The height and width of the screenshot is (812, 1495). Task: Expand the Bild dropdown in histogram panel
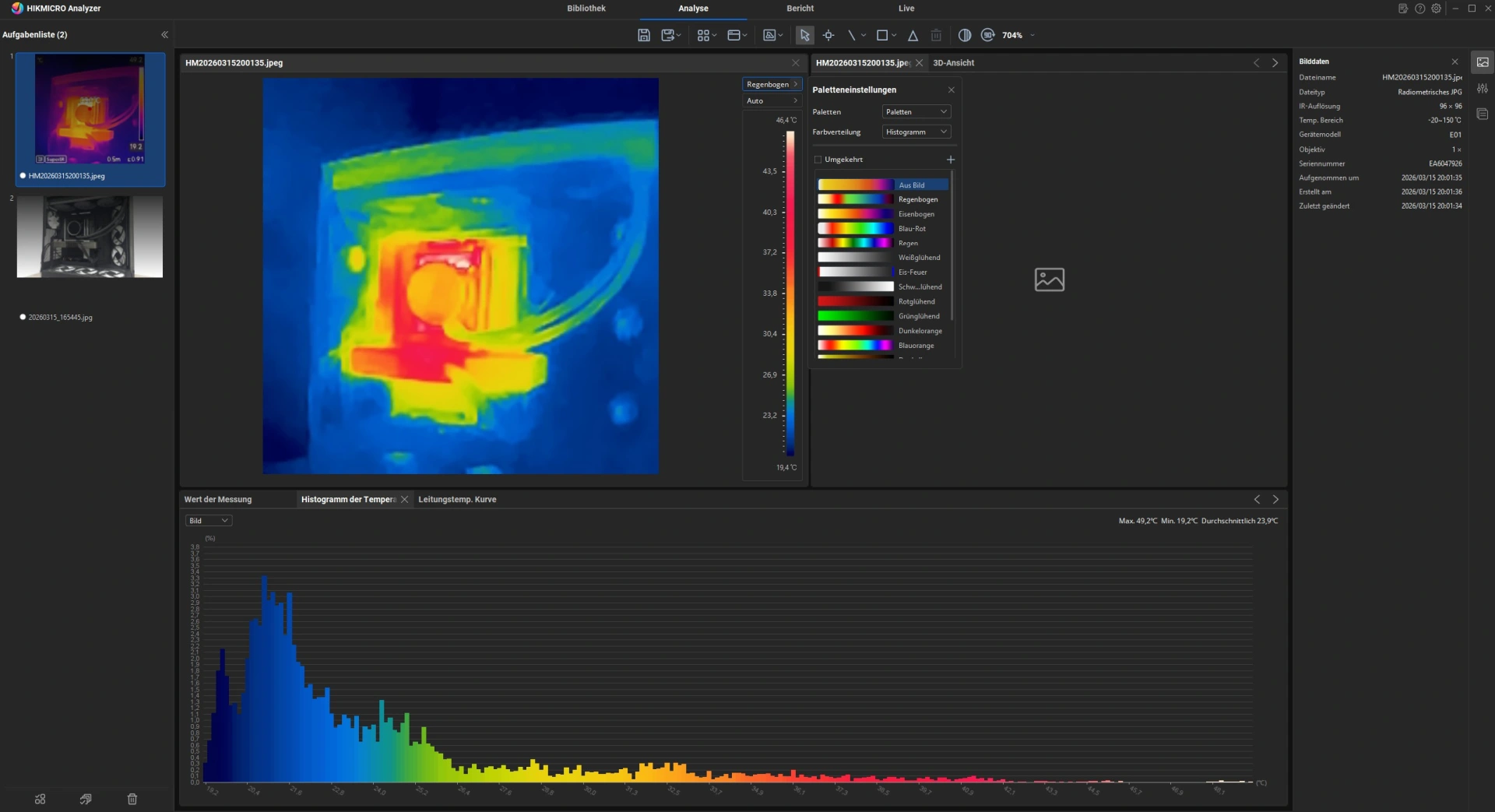pos(208,521)
